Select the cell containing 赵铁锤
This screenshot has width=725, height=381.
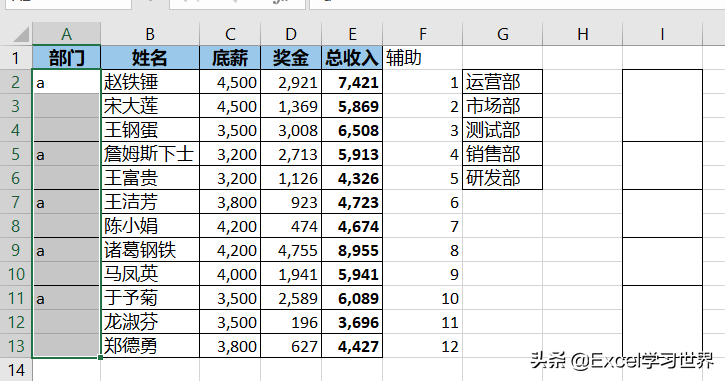(x=150, y=82)
